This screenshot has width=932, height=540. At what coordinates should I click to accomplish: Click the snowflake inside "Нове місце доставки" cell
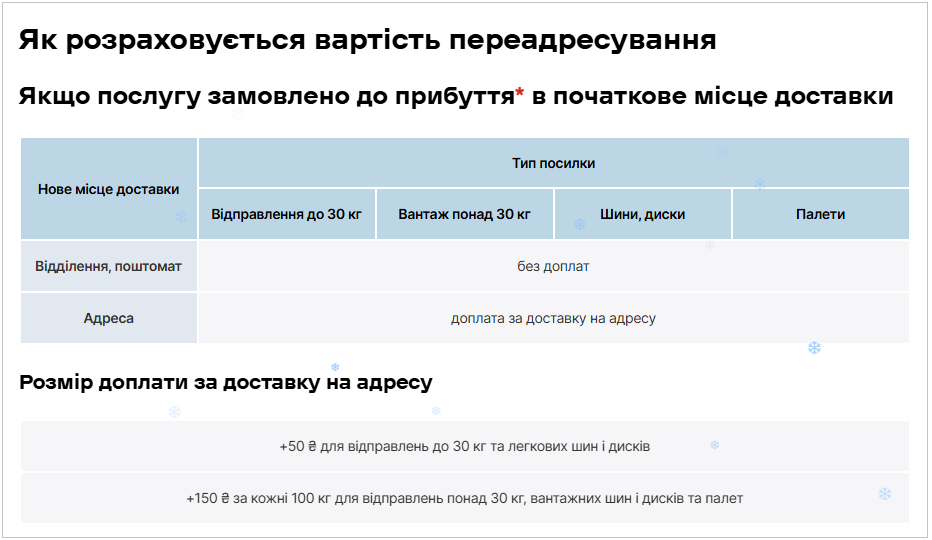[x=182, y=216]
